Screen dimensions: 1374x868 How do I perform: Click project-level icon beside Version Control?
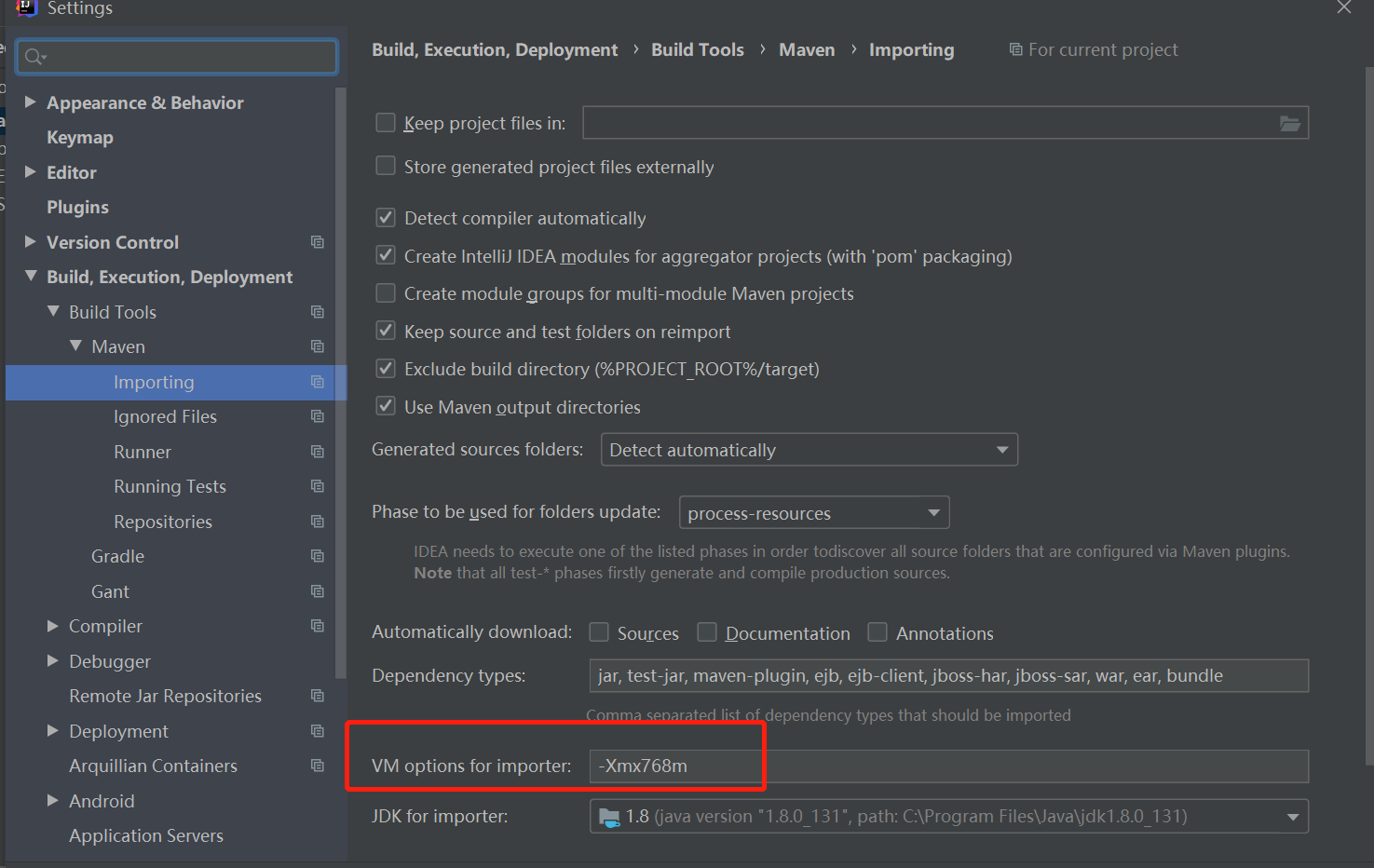pos(318,242)
